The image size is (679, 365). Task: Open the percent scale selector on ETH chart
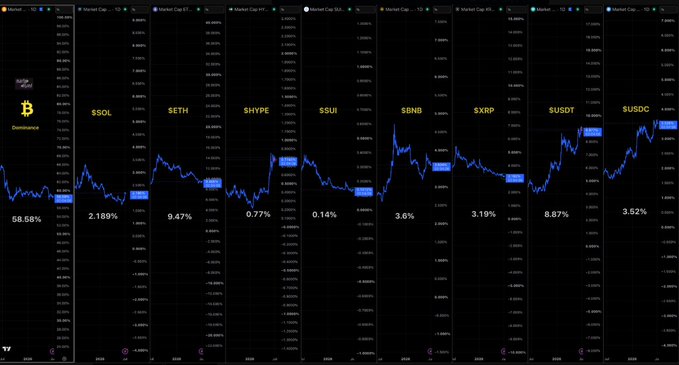(x=213, y=10)
